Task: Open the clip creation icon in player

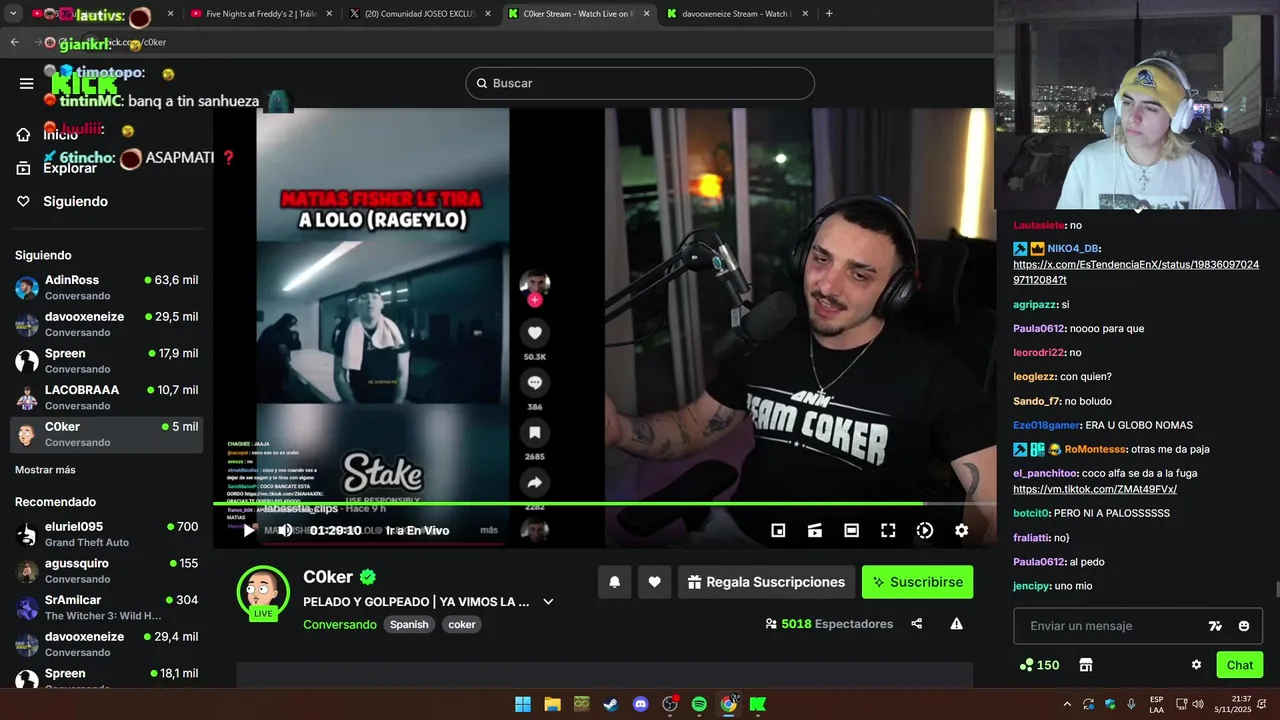Action: coord(815,531)
